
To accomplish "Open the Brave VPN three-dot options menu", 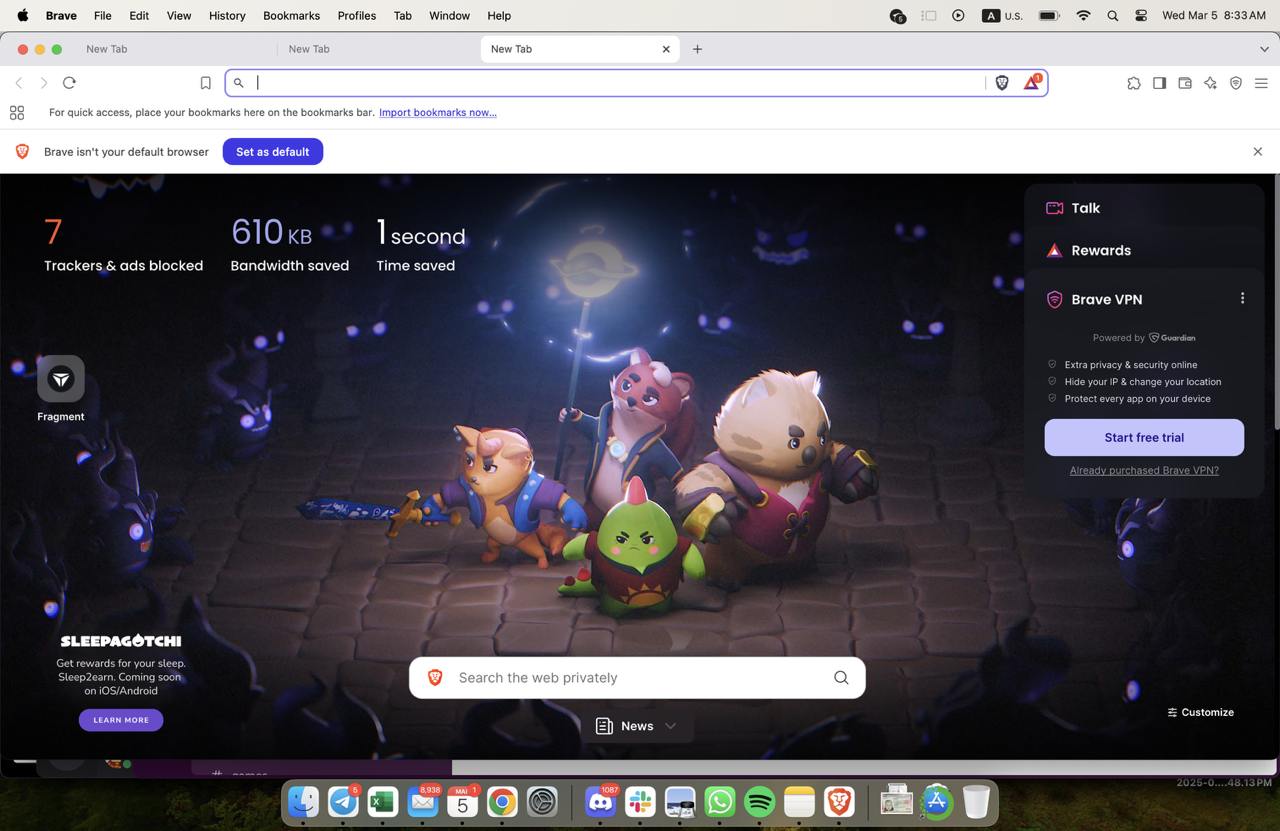I will pyautogui.click(x=1242, y=298).
